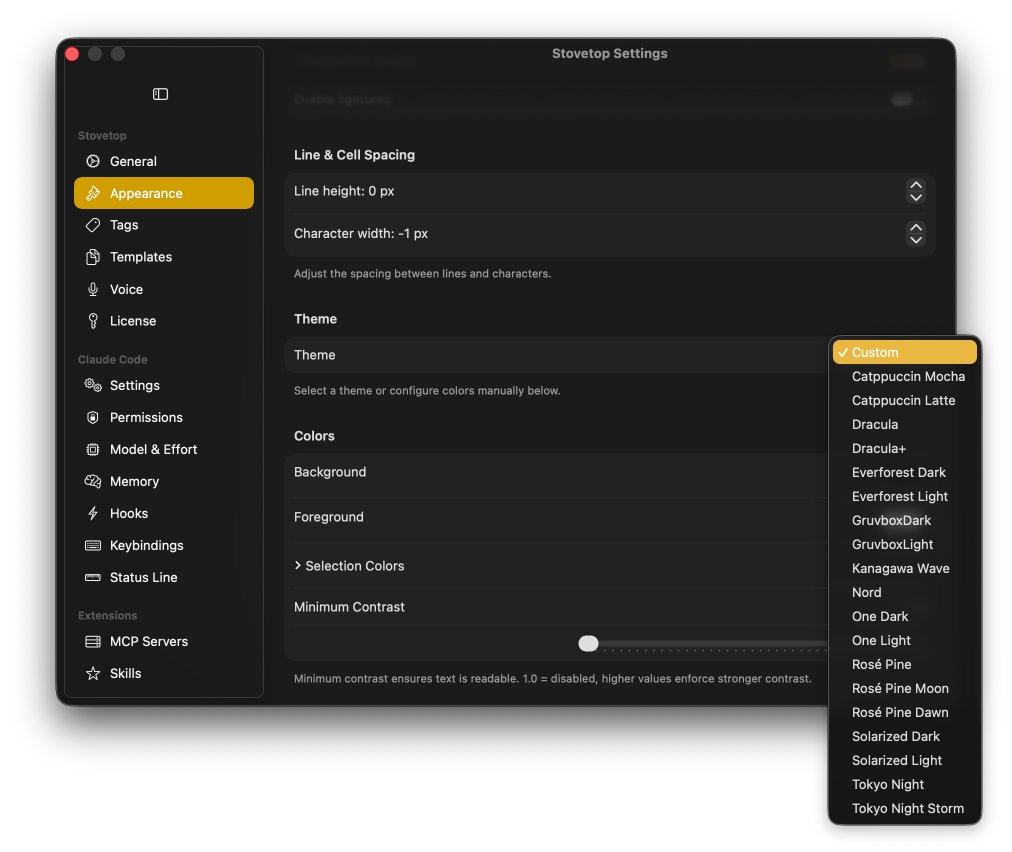
Task: Open the Keybindings page
Action: [x=164, y=545]
